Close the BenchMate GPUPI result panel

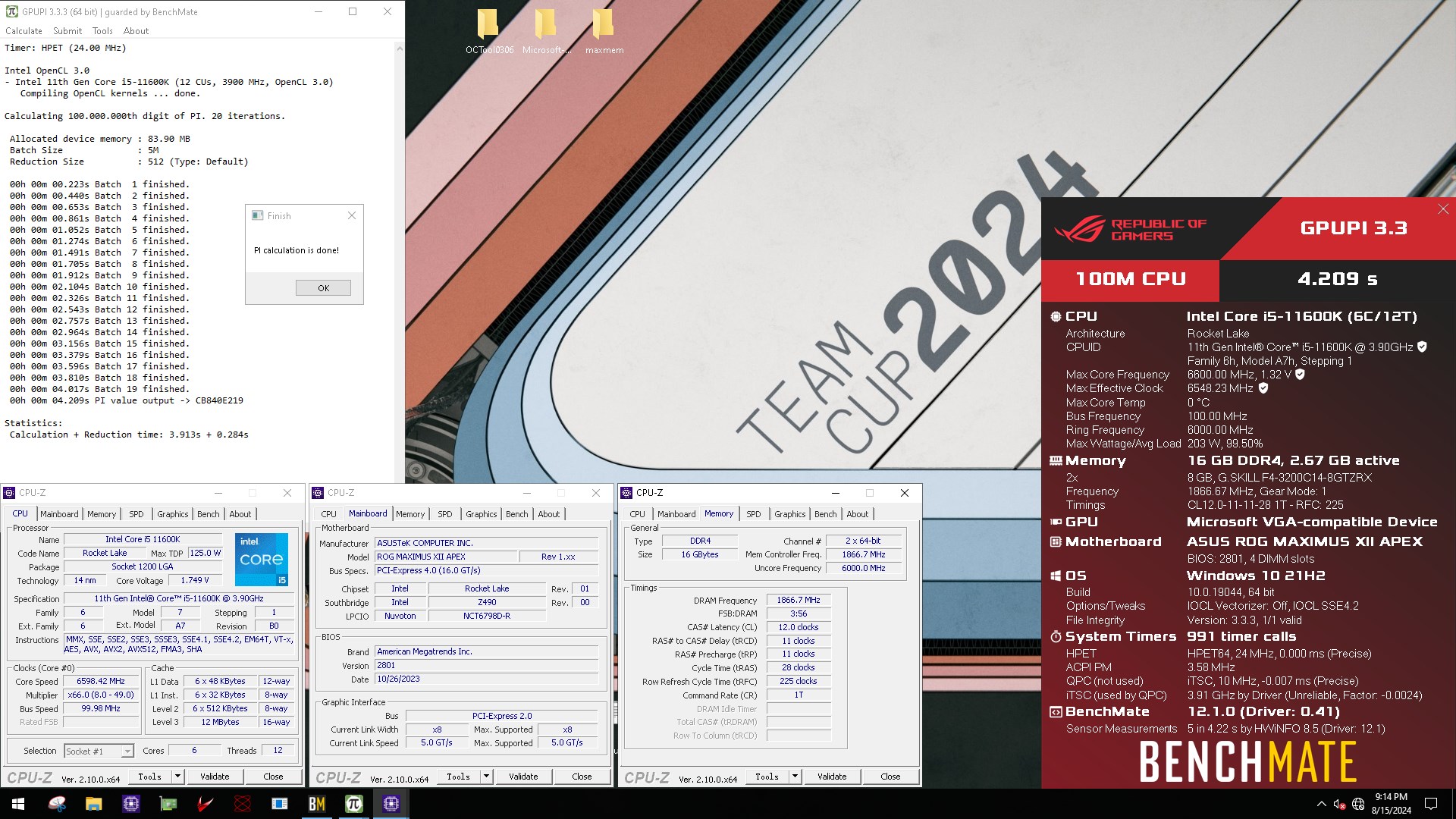(x=1442, y=209)
